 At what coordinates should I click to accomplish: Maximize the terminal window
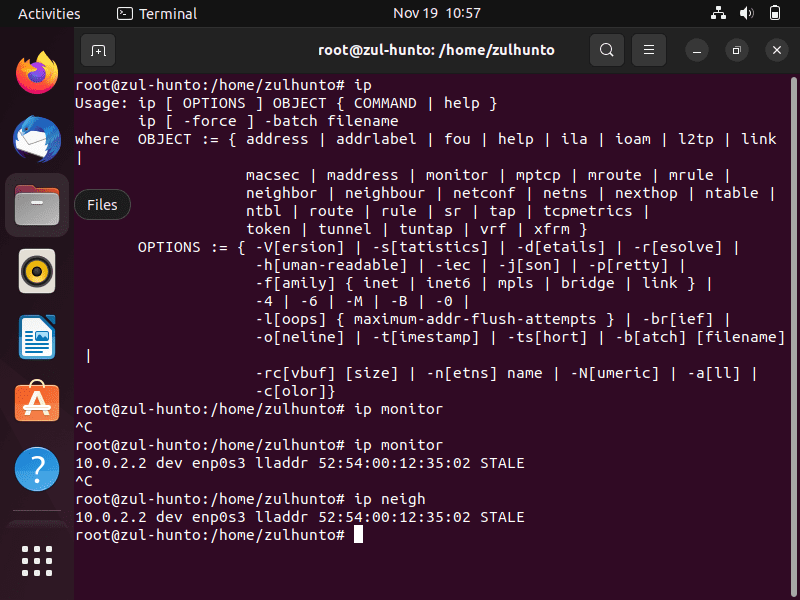tap(736, 50)
